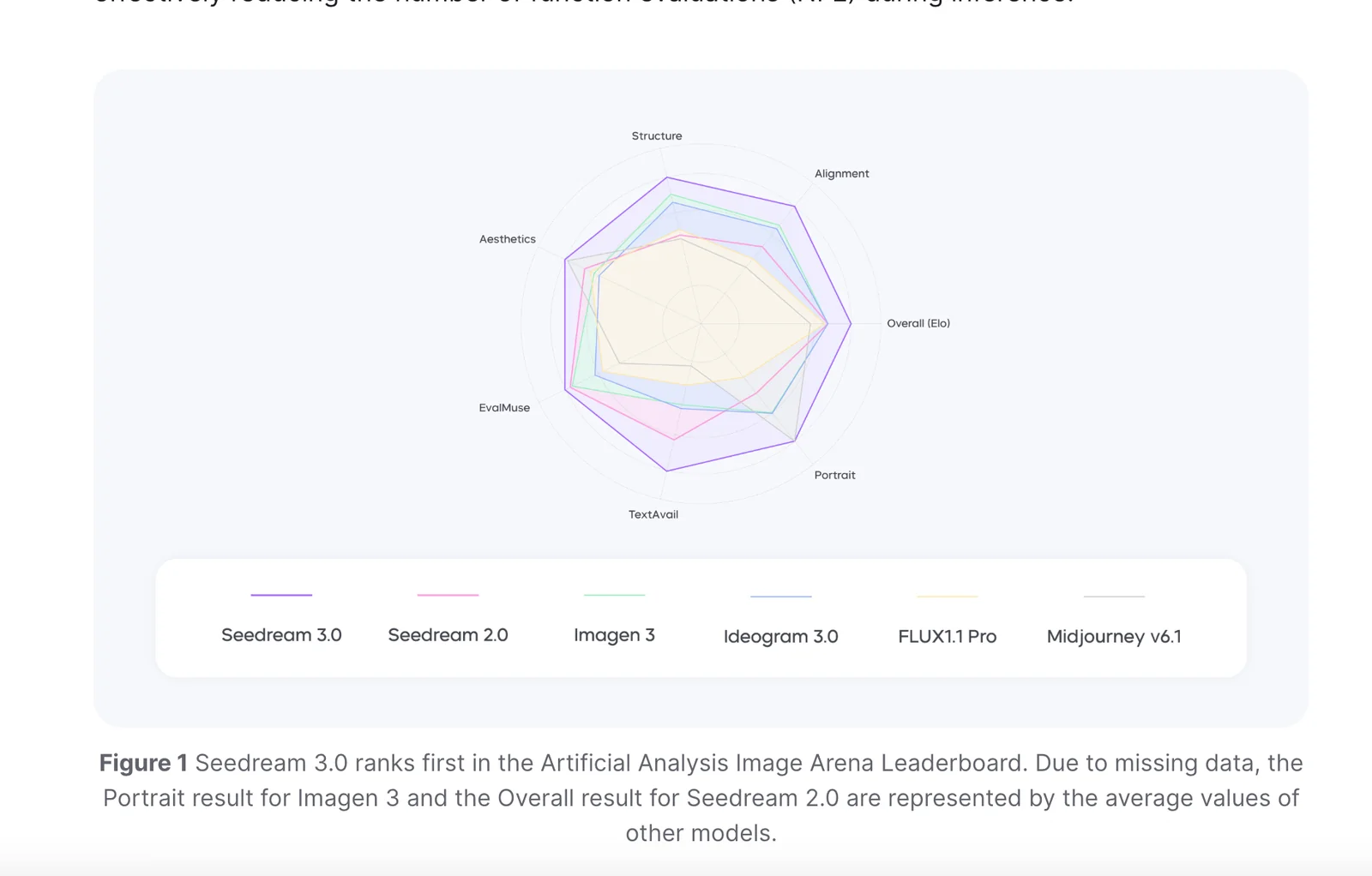This screenshot has height=876, width=1372.
Task: Click the EvalMuse axis label
Action: click(504, 408)
